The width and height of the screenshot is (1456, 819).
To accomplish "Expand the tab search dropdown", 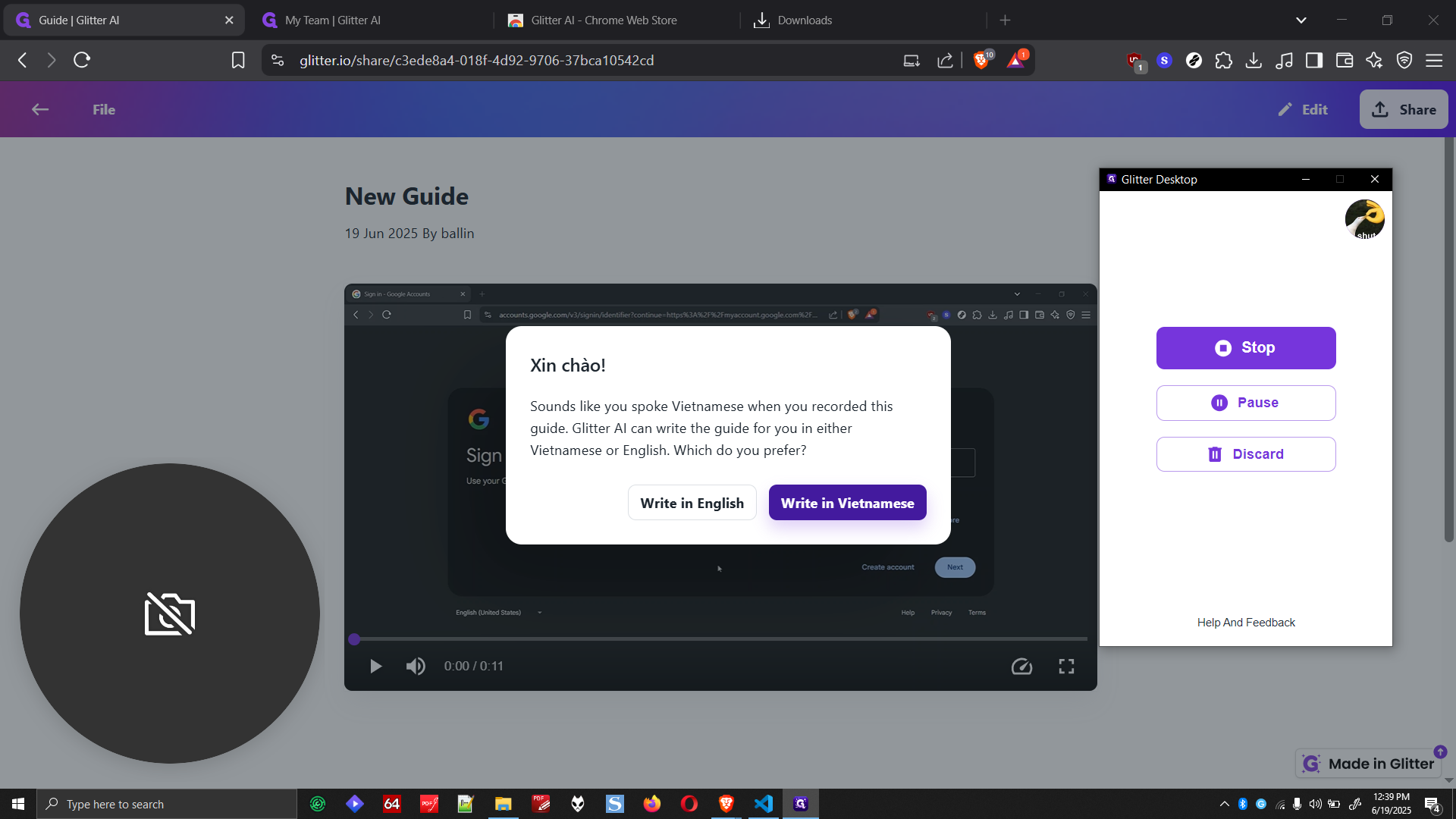I will tap(1301, 20).
